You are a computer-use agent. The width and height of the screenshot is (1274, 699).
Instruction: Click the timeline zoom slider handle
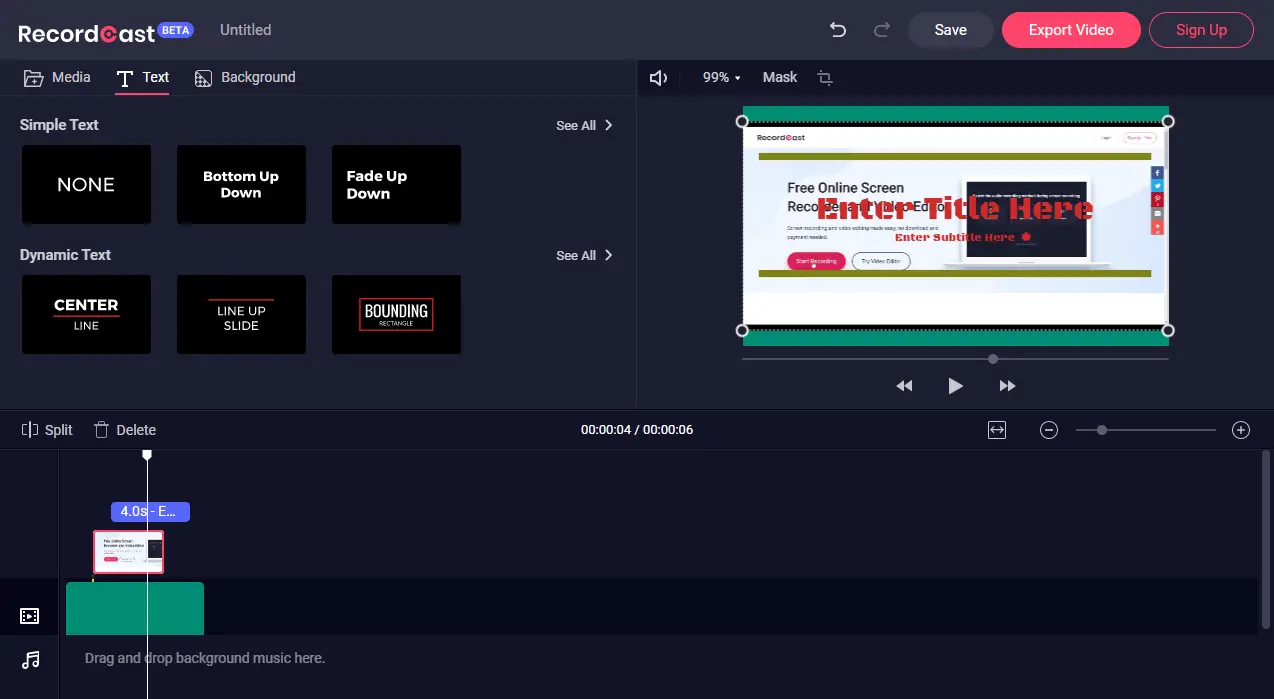click(x=1101, y=430)
